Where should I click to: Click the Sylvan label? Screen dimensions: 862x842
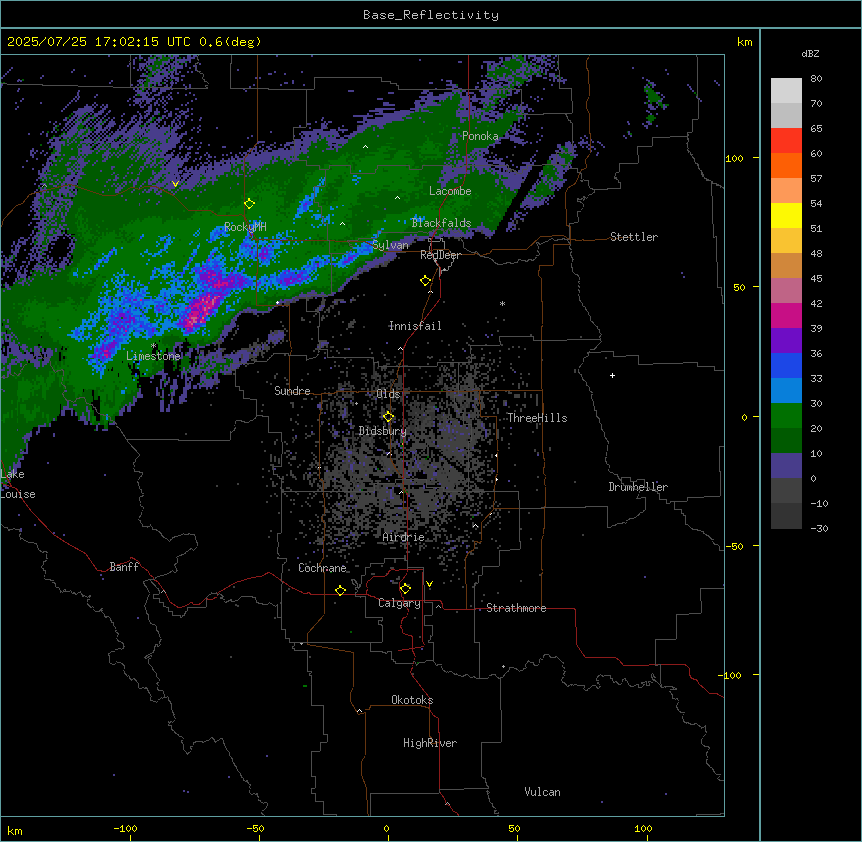390,246
